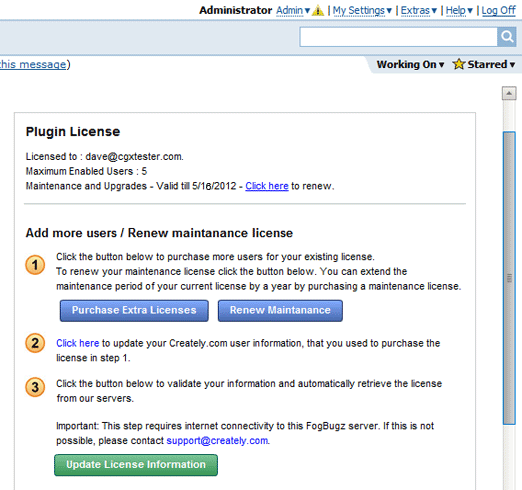Image resolution: width=522 pixels, height=490 pixels.
Task: Click 'this message' link
Action: [x=33, y=64]
